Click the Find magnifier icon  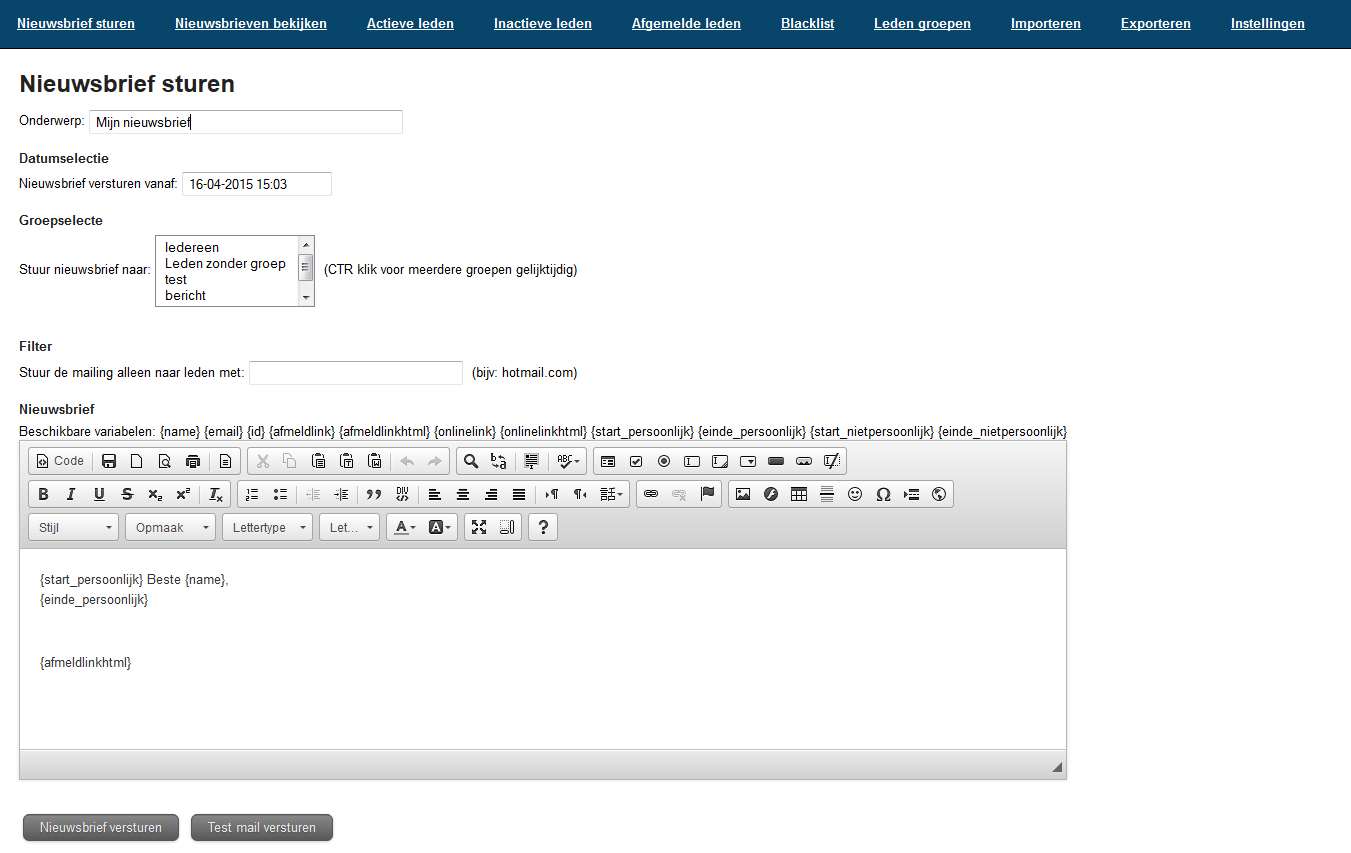pos(470,461)
